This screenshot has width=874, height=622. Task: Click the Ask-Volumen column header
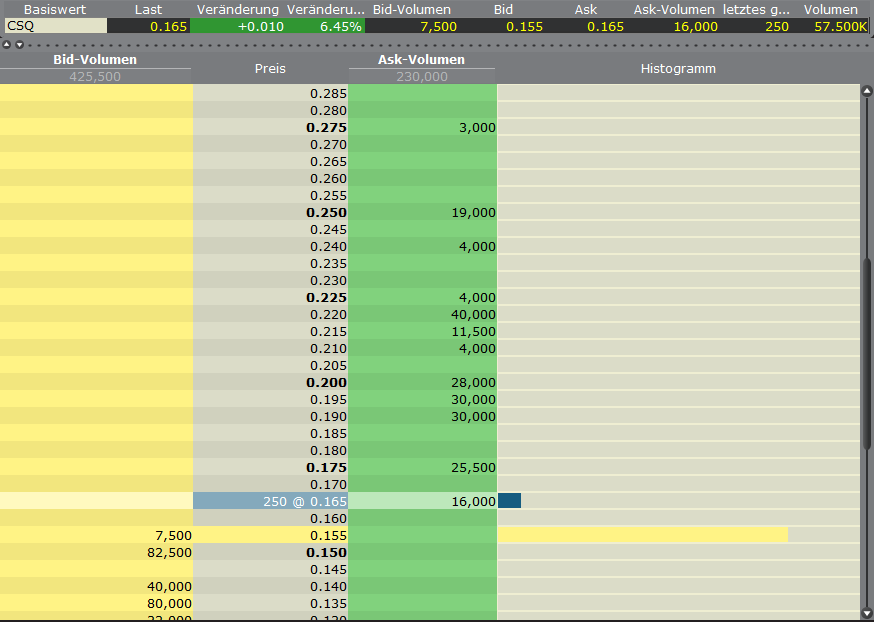click(x=421, y=60)
